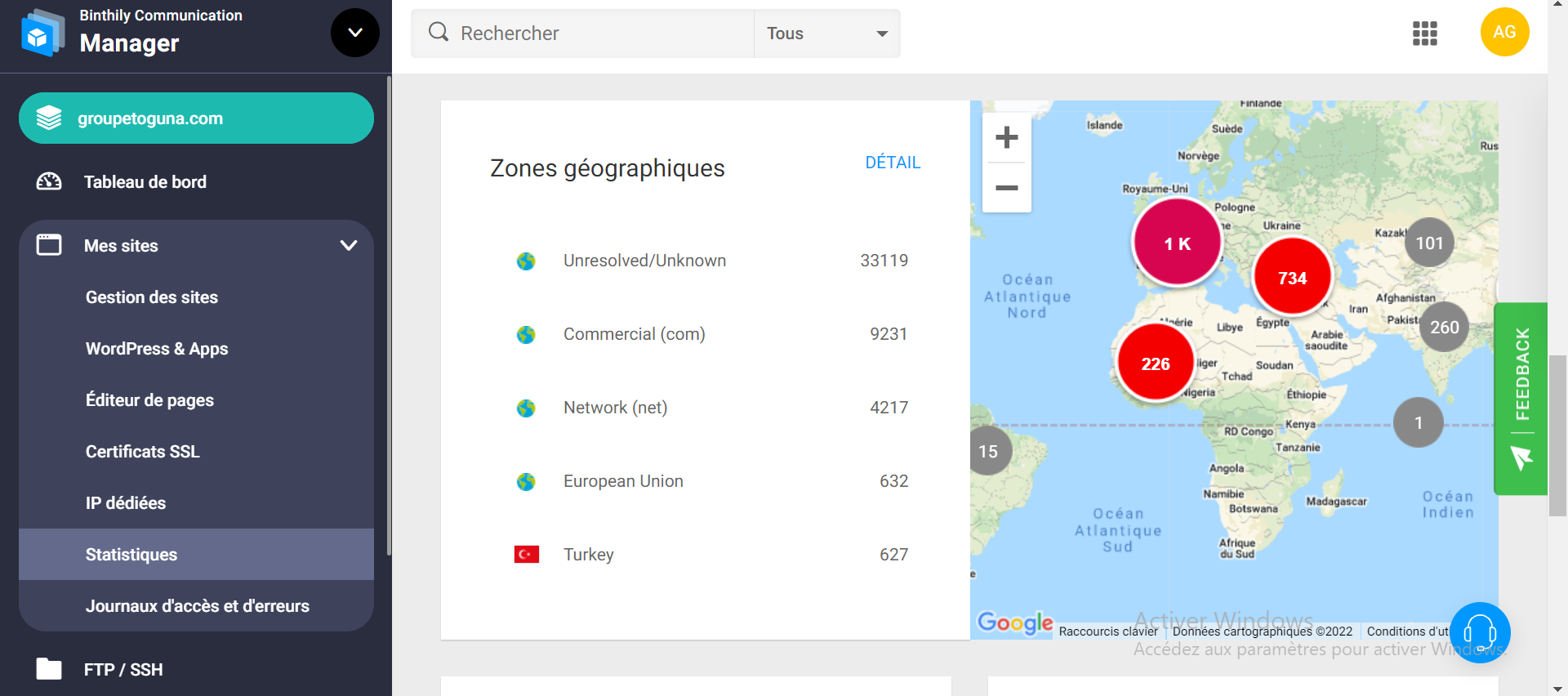
Task: Click the search magnifier icon
Action: point(439,32)
